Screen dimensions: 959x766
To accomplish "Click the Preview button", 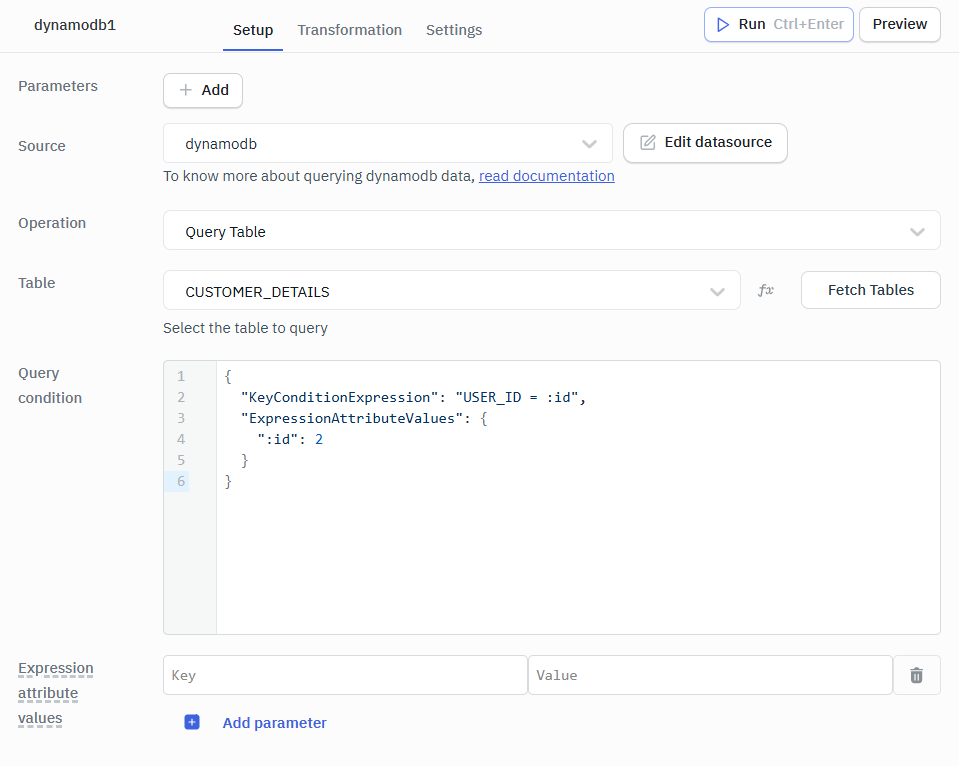I will coord(900,24).
